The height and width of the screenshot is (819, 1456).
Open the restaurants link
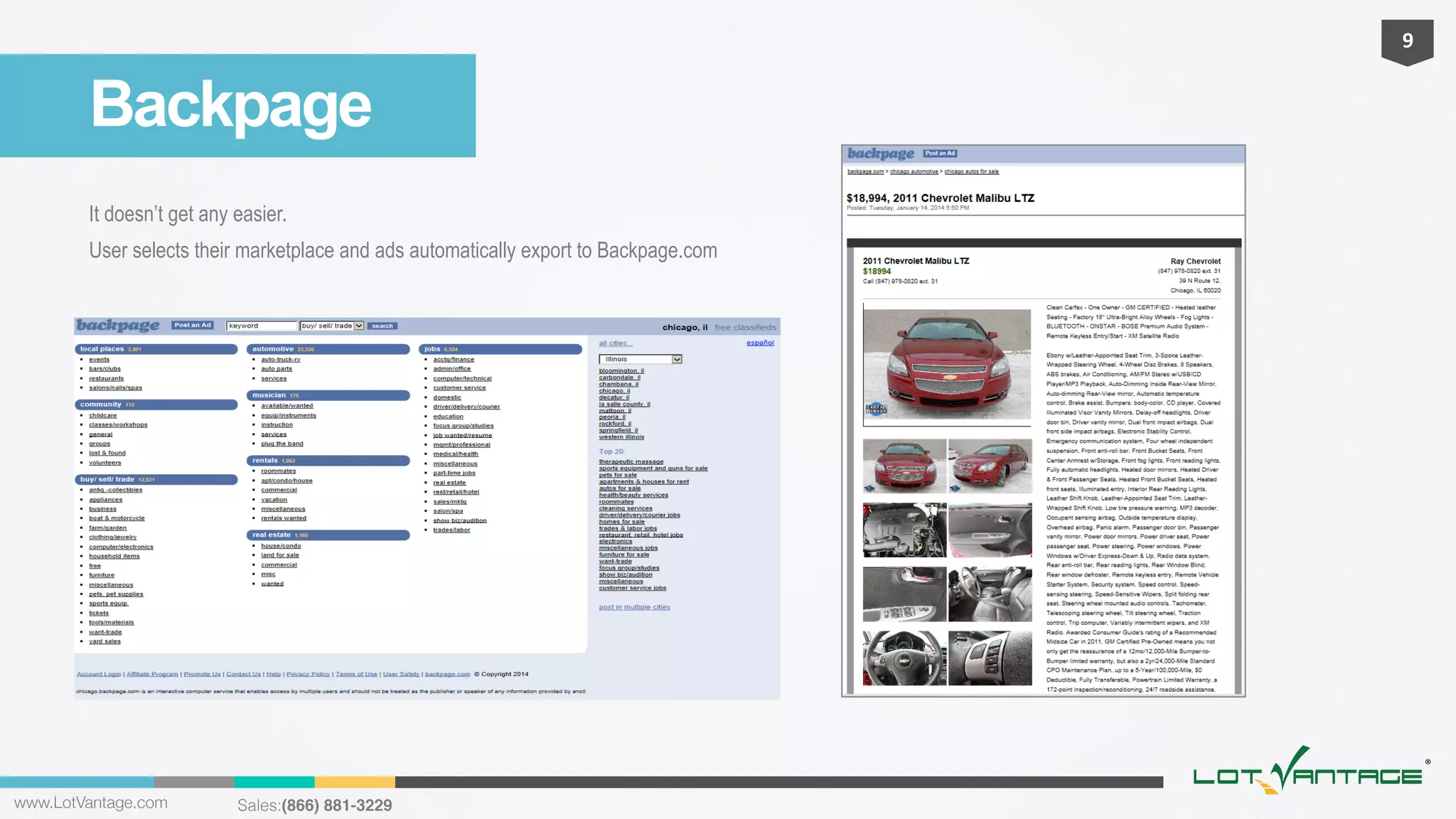tap(107, 379)
